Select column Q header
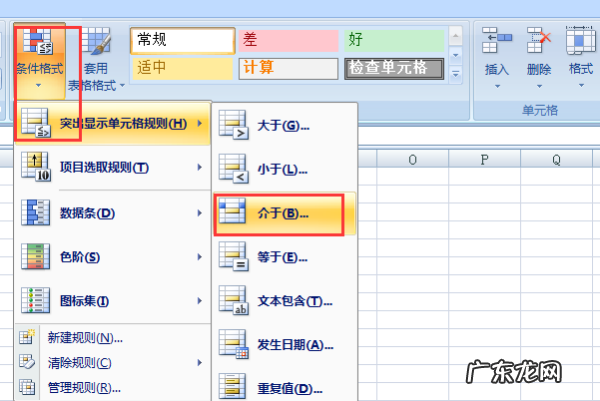Viewport: 600px width, 401px height. [x=556, y=159]
